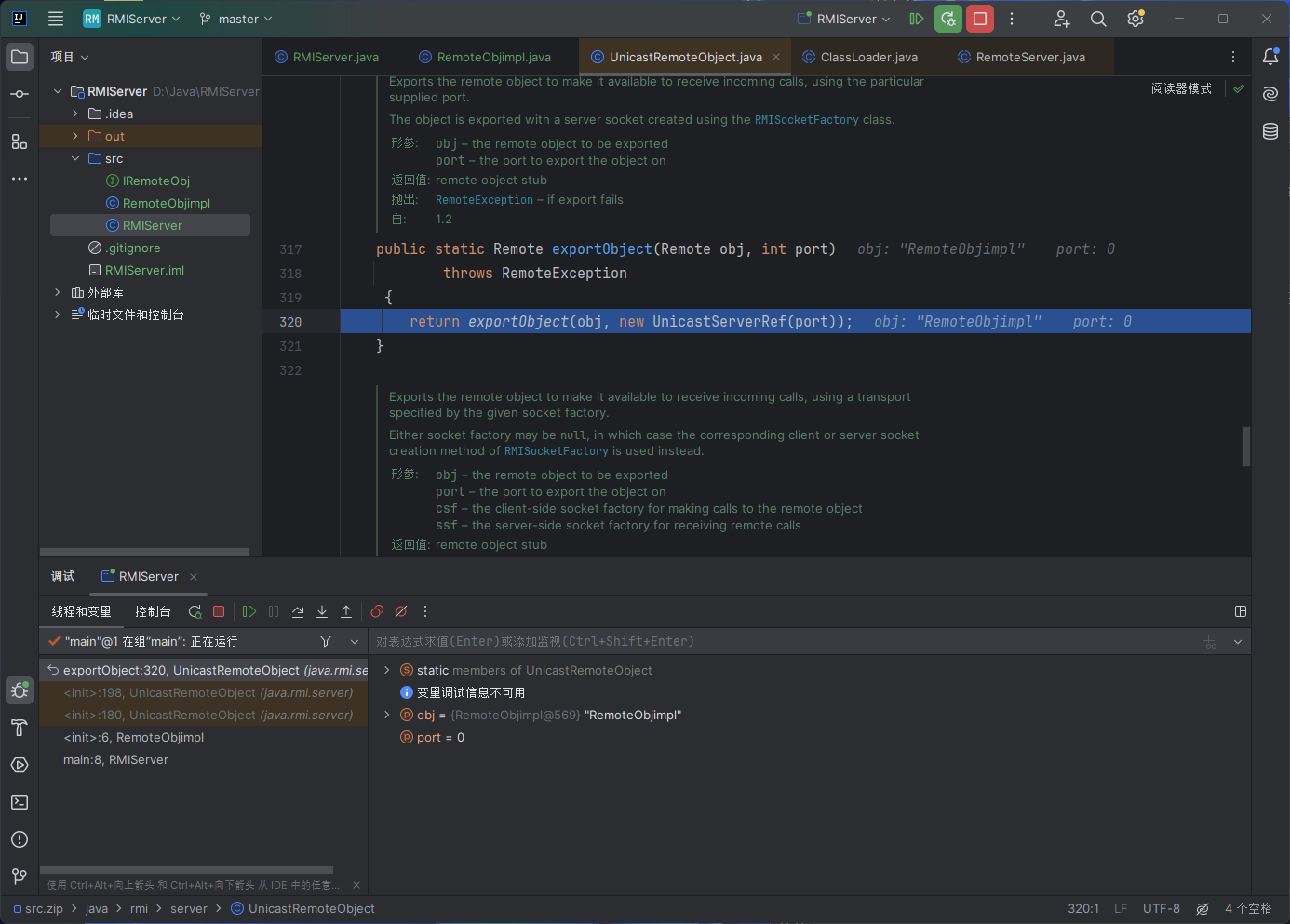Open the Structure tool window icon
Image resolution: width=1290 pixels, height=924 pixels.
pyautogui.click(x=20, y=141)
